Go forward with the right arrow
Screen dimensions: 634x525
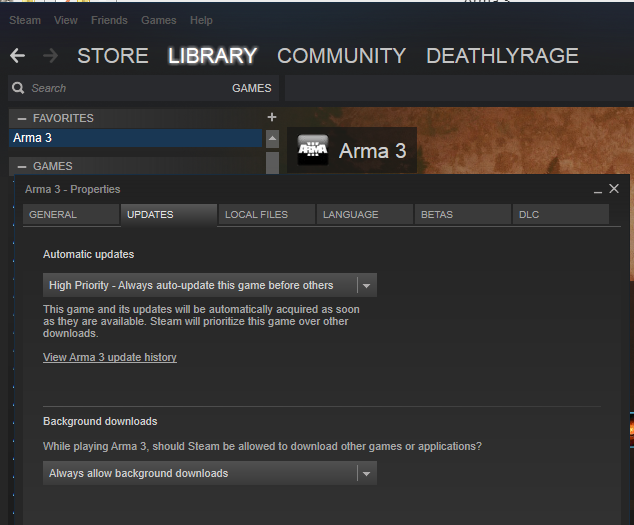click(x=50, y=55)
